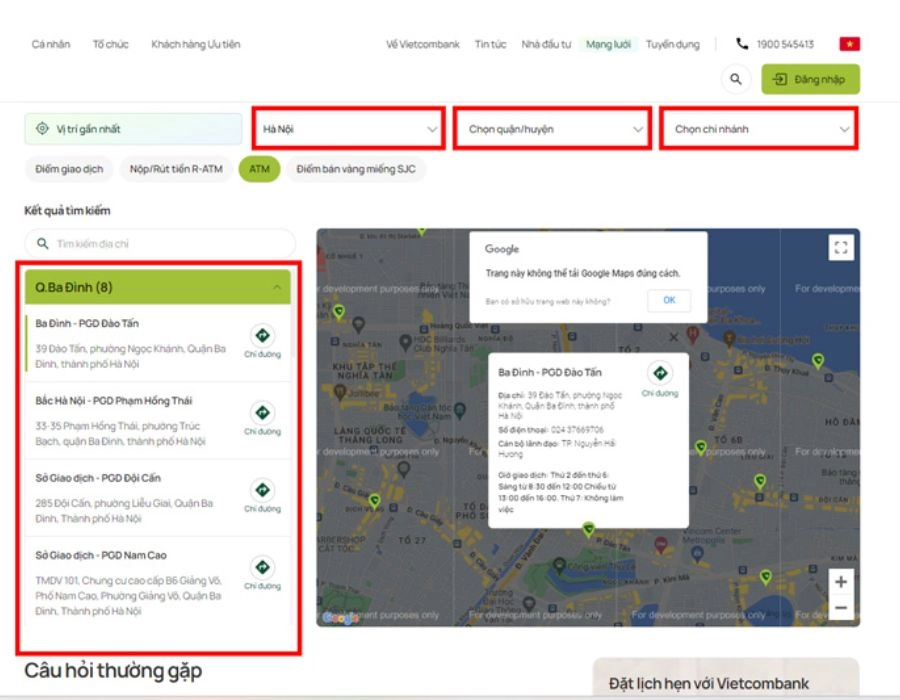Image resolution: width=900 pixels, height=700 pixels.
Task: Open the Hà Nội city dropdown
Action: (x=348, y=129)
